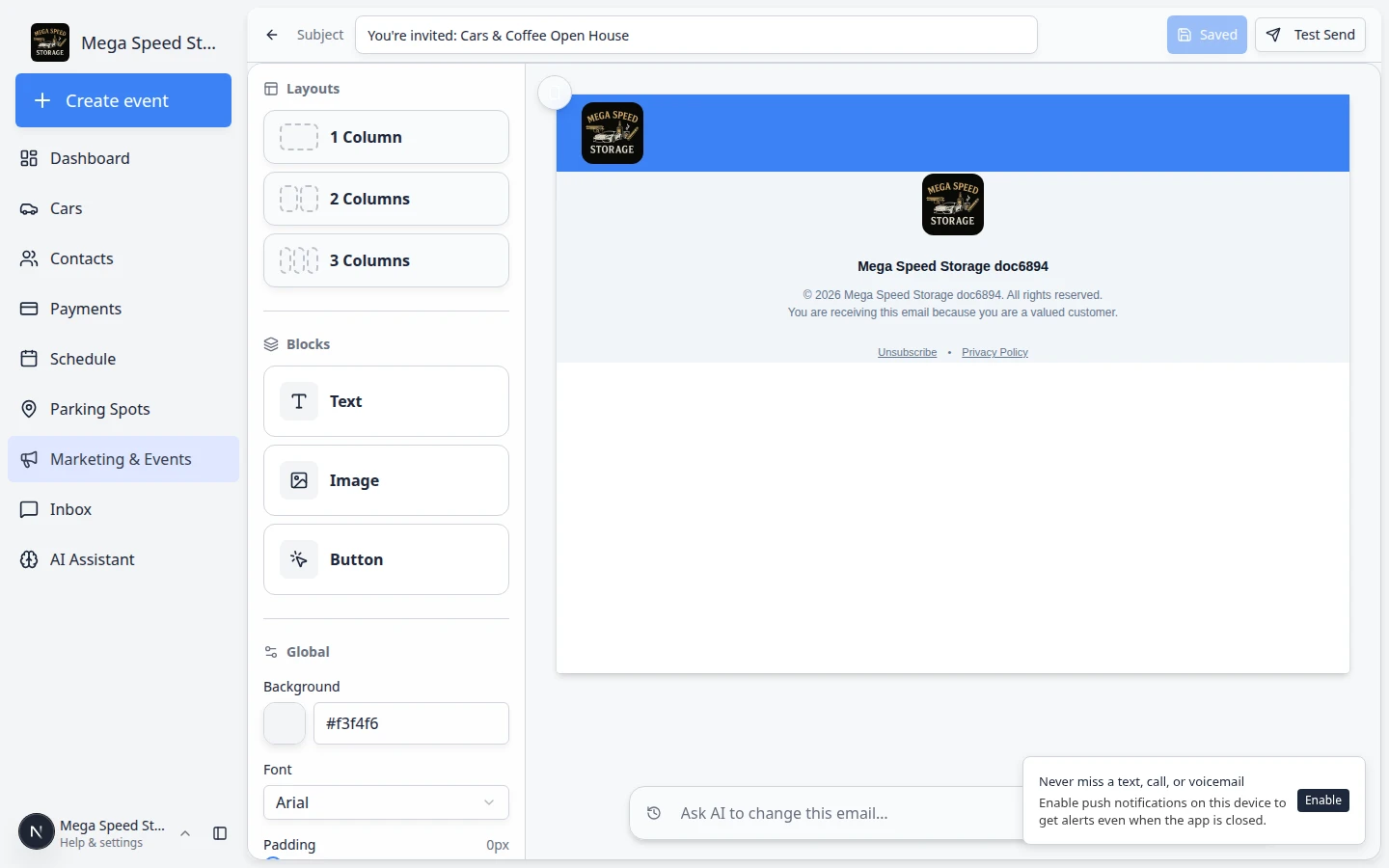Click the Create event button
This screenshot has width=1389, height=868.
pyautogui.click(x=123, y=100)
